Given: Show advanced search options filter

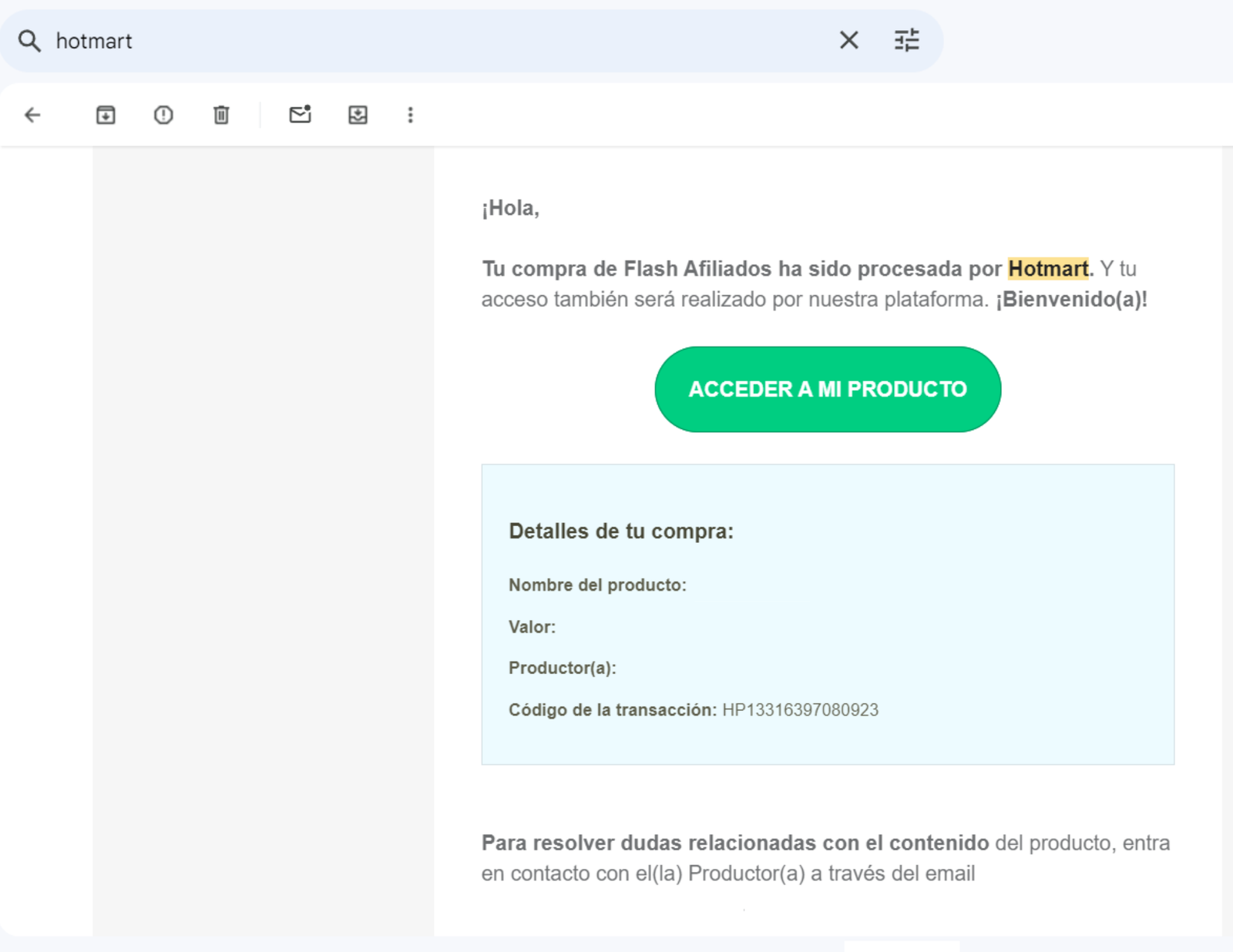Looking at the screenshot, I should click(906, 40).
